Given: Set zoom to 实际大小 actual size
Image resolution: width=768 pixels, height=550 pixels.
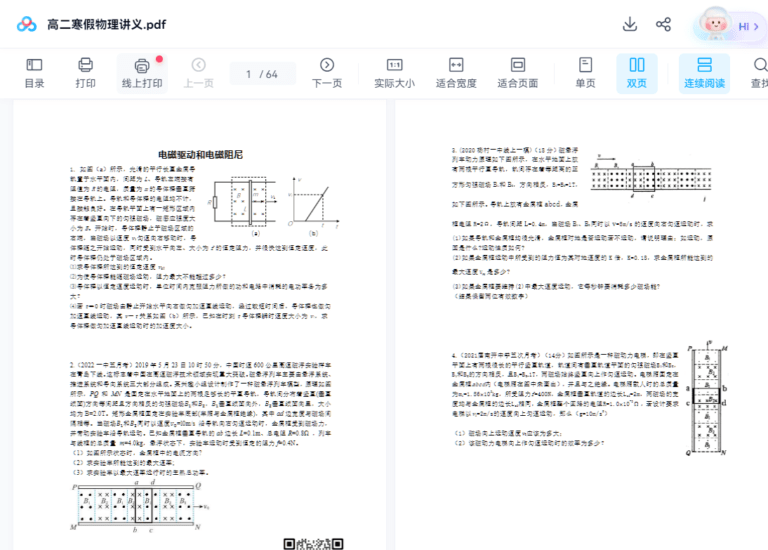Looking at the screenshot, I should click(x=394, y=73).
